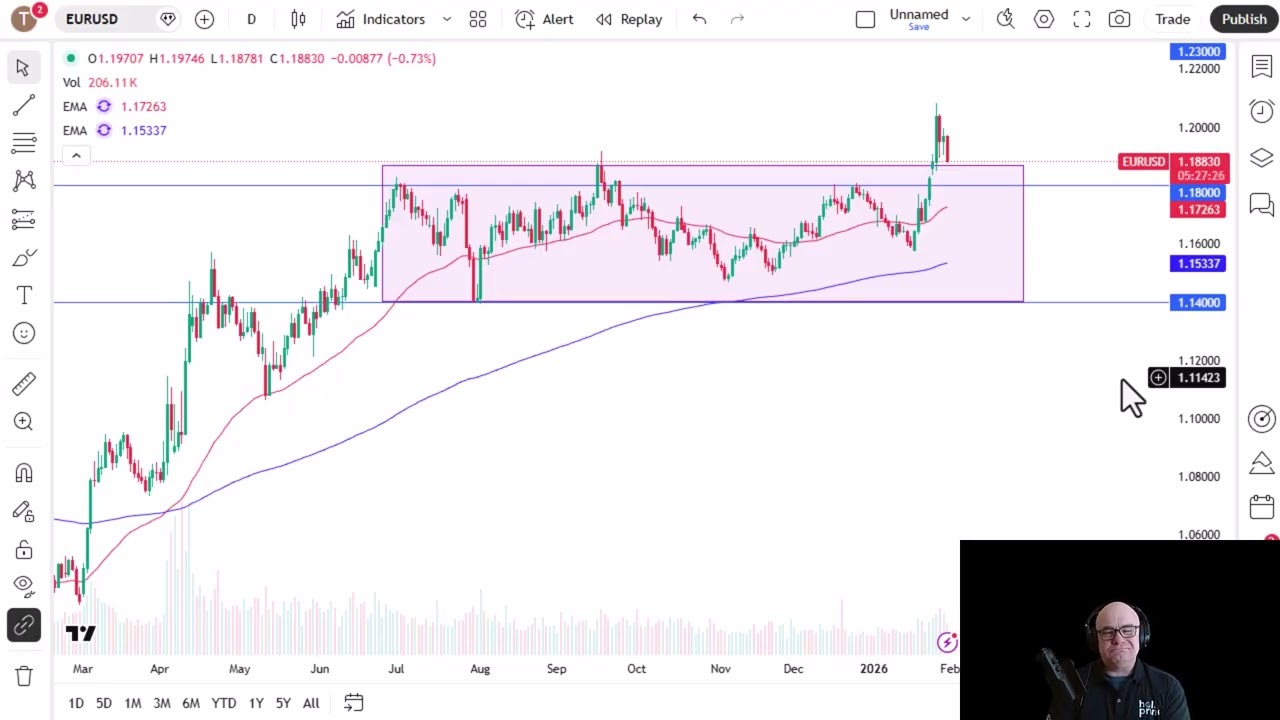This screenshot has height=720, width=1280.
Task: Open the go to date calendar
Action: pyautogui.click(x=353, y=703)
